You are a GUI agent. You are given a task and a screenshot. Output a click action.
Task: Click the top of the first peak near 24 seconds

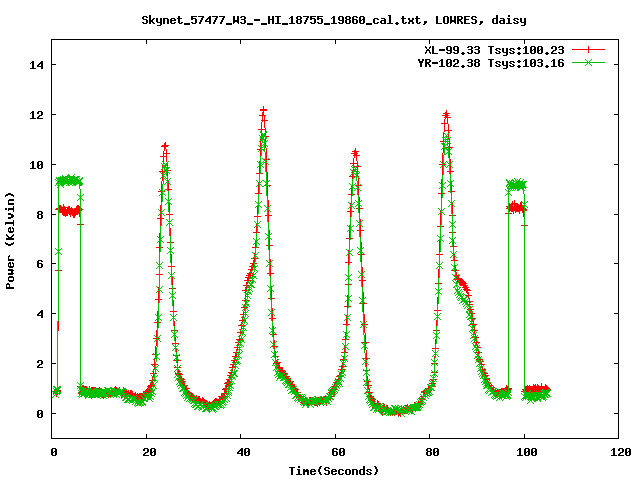165,147
